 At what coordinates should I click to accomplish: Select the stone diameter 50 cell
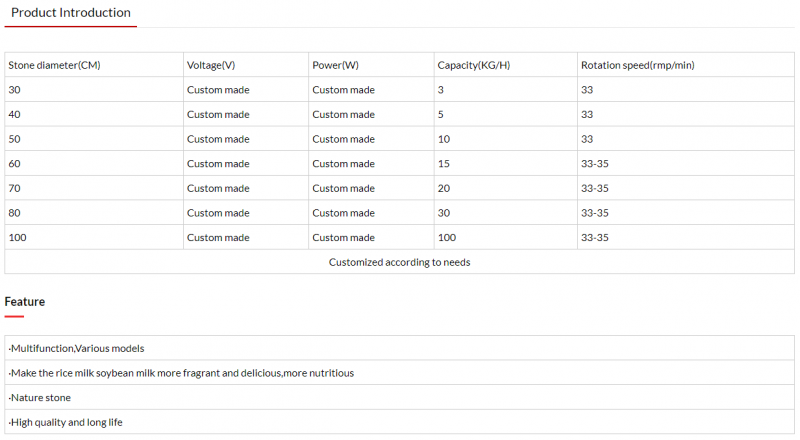click(14, 139)
